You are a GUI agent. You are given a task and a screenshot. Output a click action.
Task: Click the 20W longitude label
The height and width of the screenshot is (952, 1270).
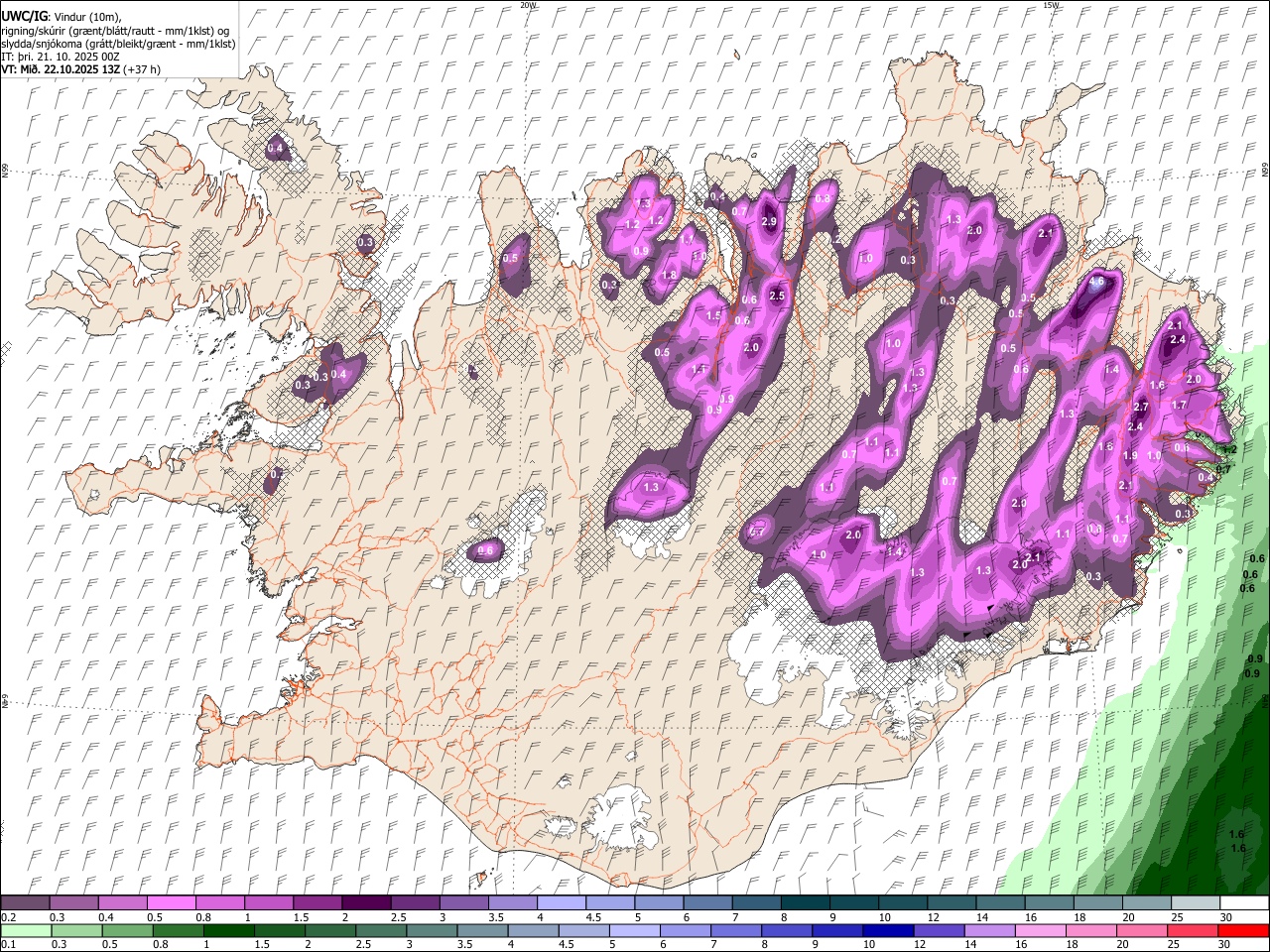(529, 5)
